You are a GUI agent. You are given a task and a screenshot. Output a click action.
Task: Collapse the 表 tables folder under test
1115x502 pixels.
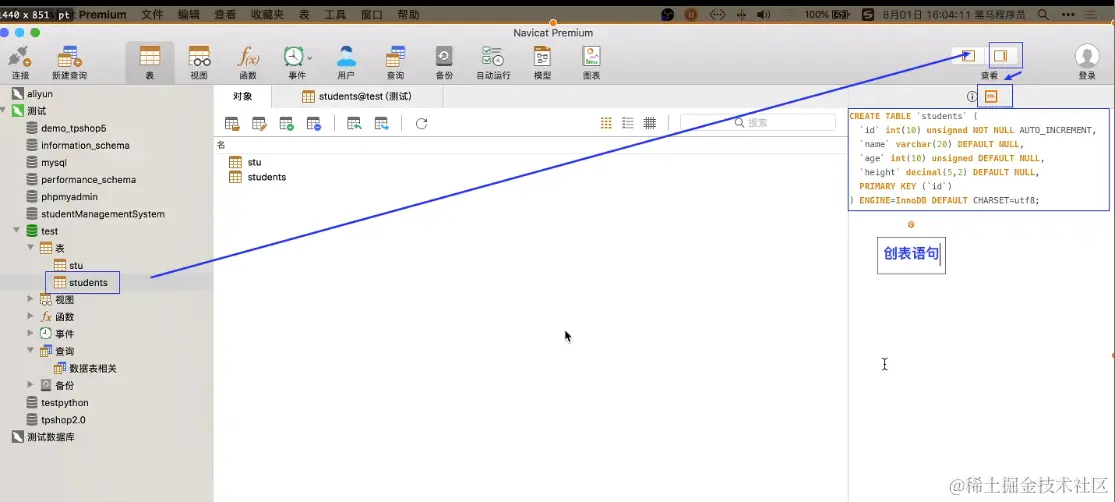click(31, 248)
